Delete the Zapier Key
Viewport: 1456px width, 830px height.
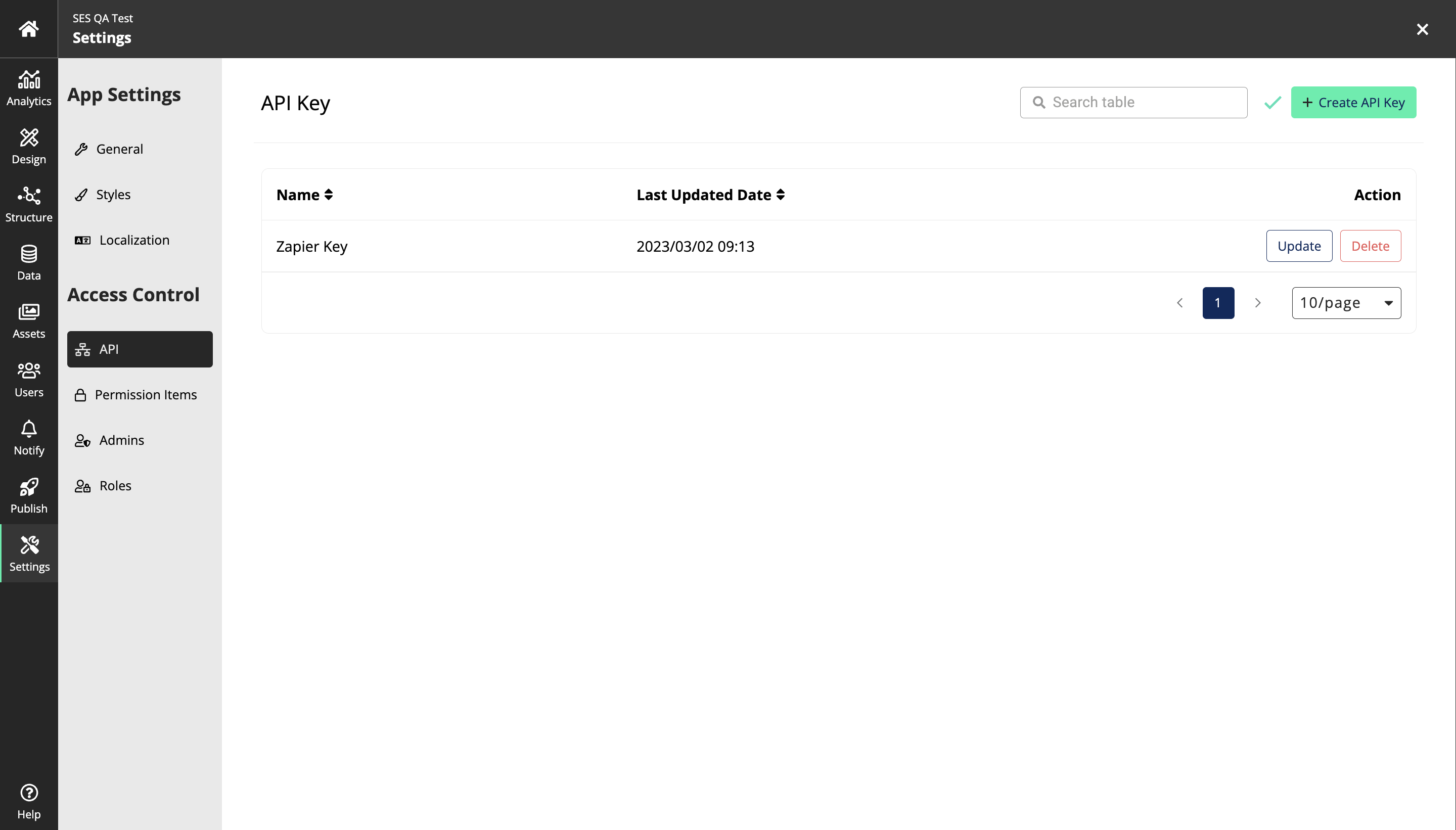pos(1370,246)
